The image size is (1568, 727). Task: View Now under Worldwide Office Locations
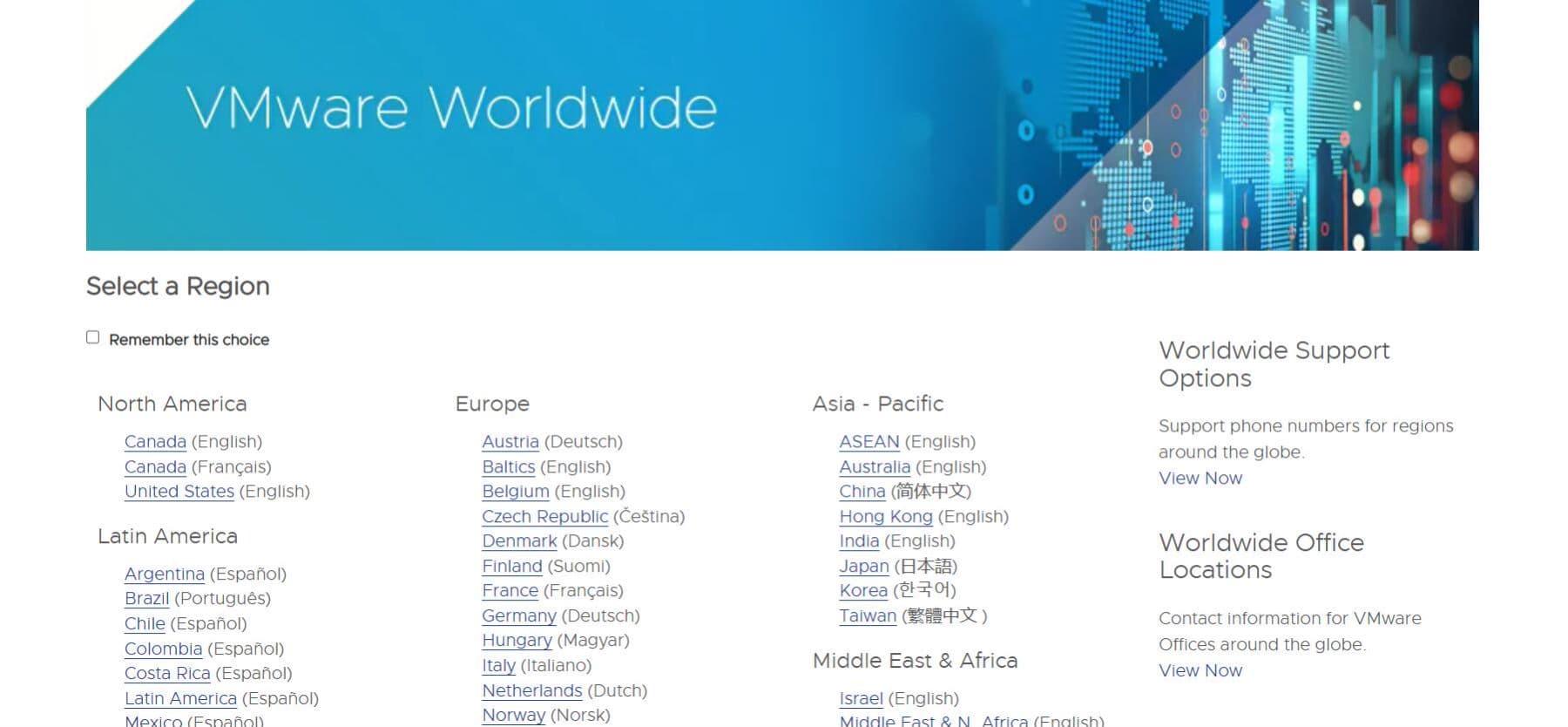pyautogui.click(x=1200, y=671)
